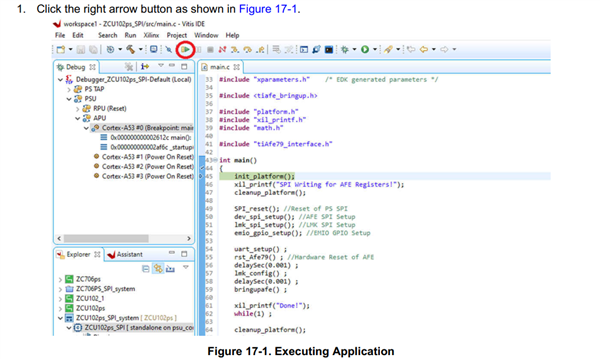Click the build target circular icon

[x=110, y=49]
